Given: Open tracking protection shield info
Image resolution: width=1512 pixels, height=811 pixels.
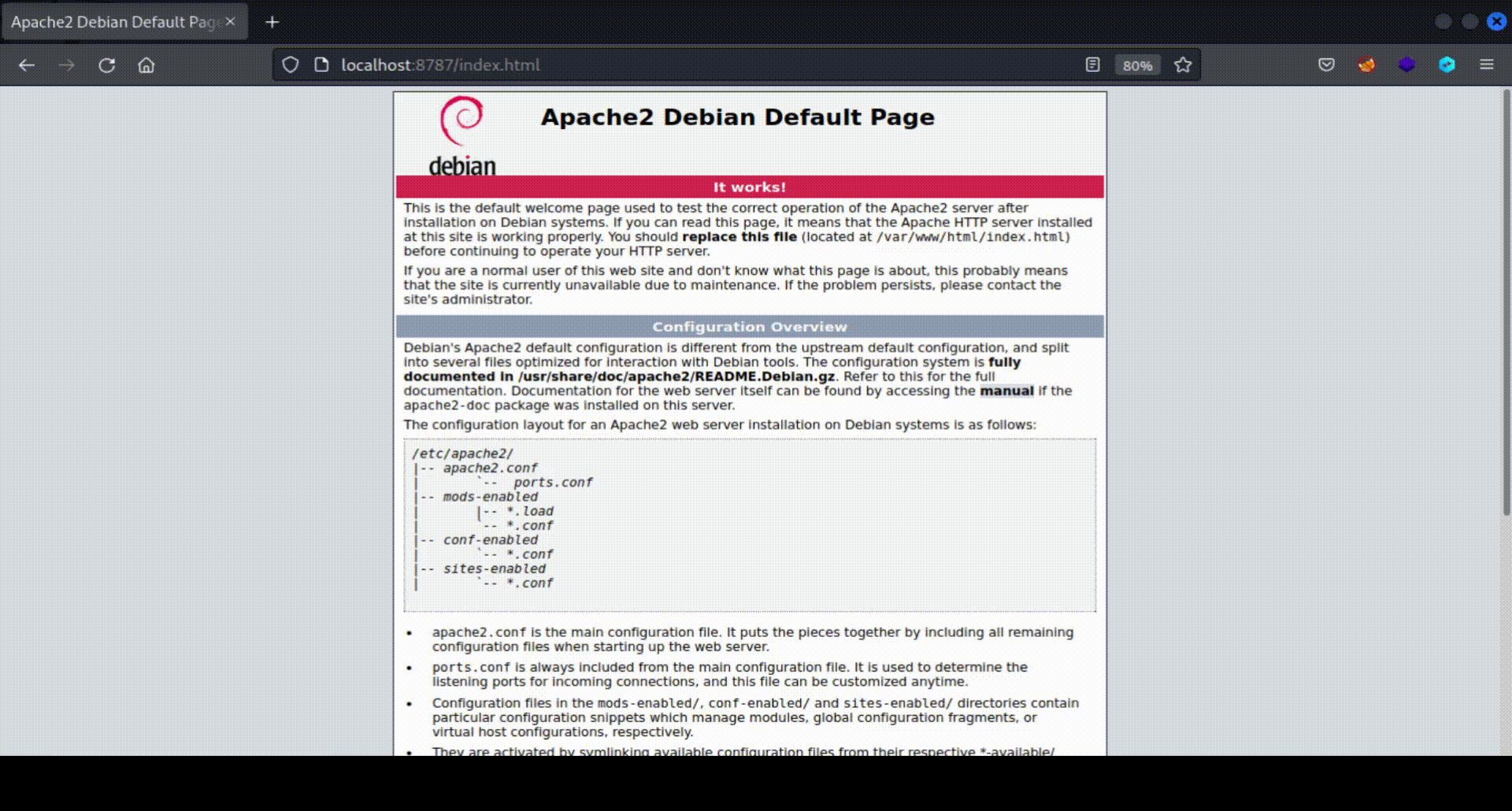Looking at the screenshot, I should 291,65.
